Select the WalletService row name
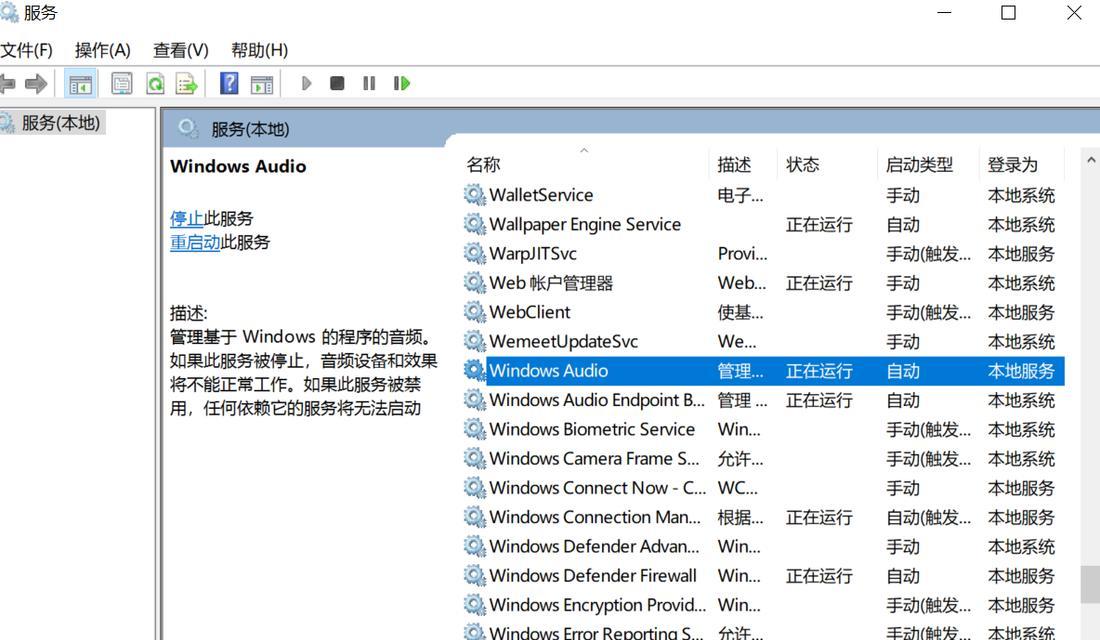 (x=541, y=194)
